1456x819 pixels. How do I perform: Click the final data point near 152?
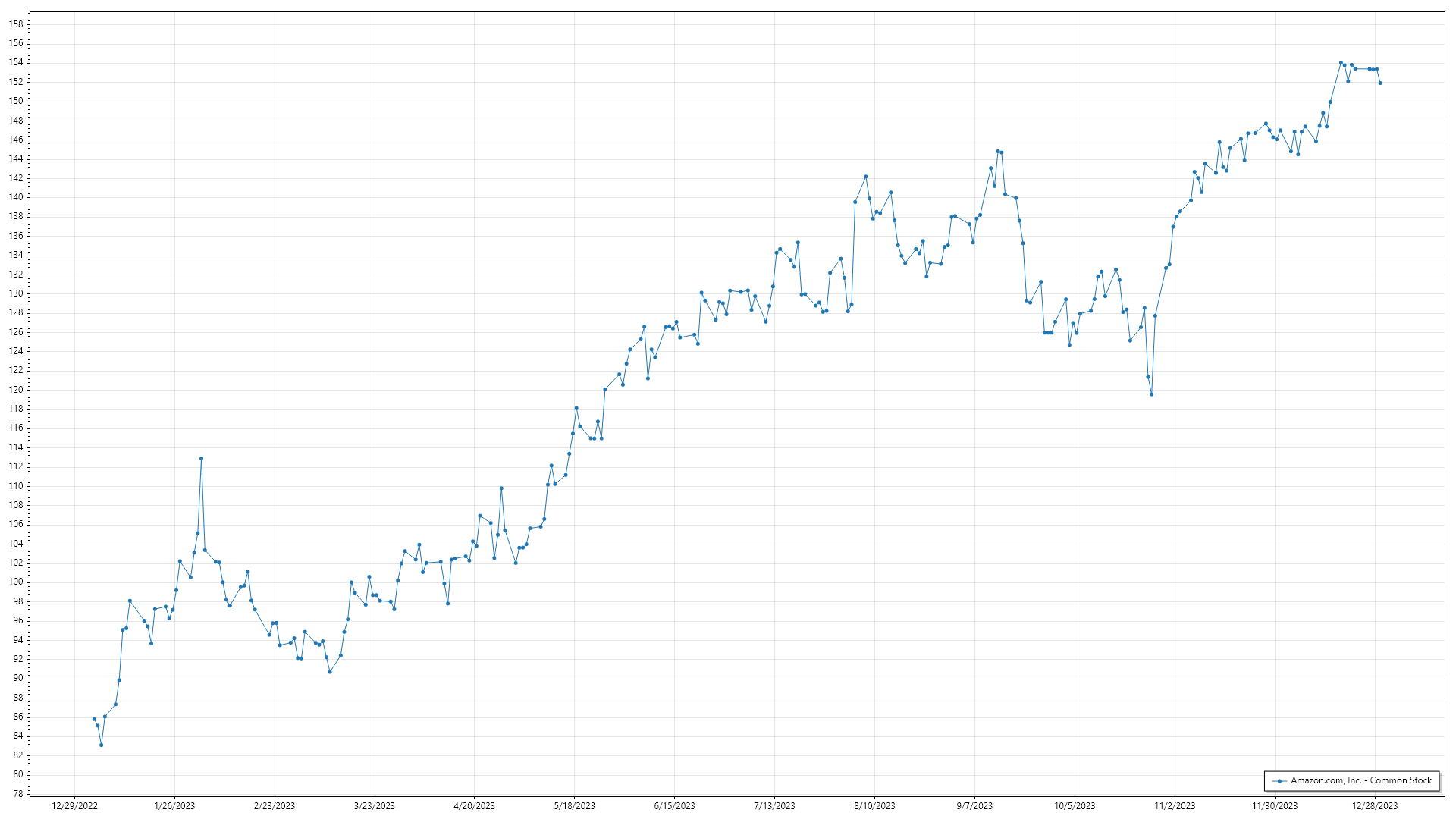click(1380, 83)
